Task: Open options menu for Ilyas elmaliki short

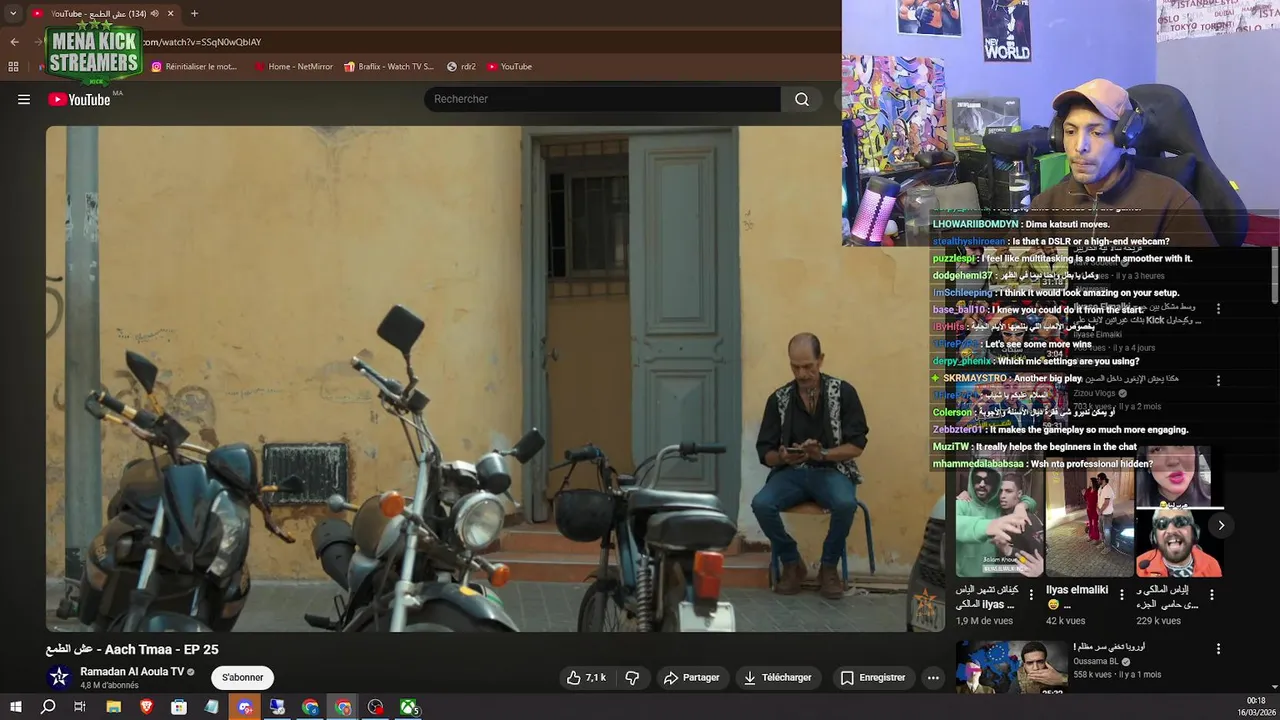Action: (x=1121, y=594)
